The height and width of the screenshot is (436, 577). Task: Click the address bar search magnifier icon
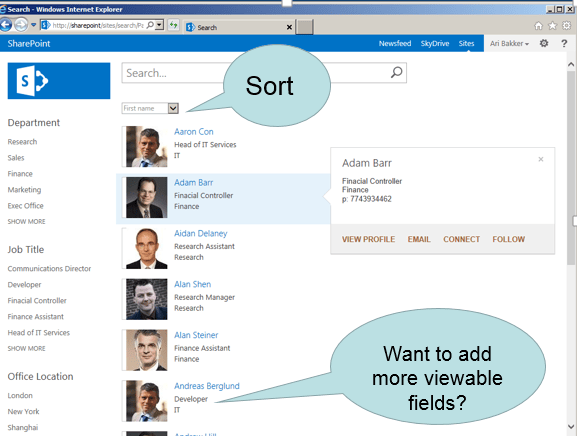(150, 25)
